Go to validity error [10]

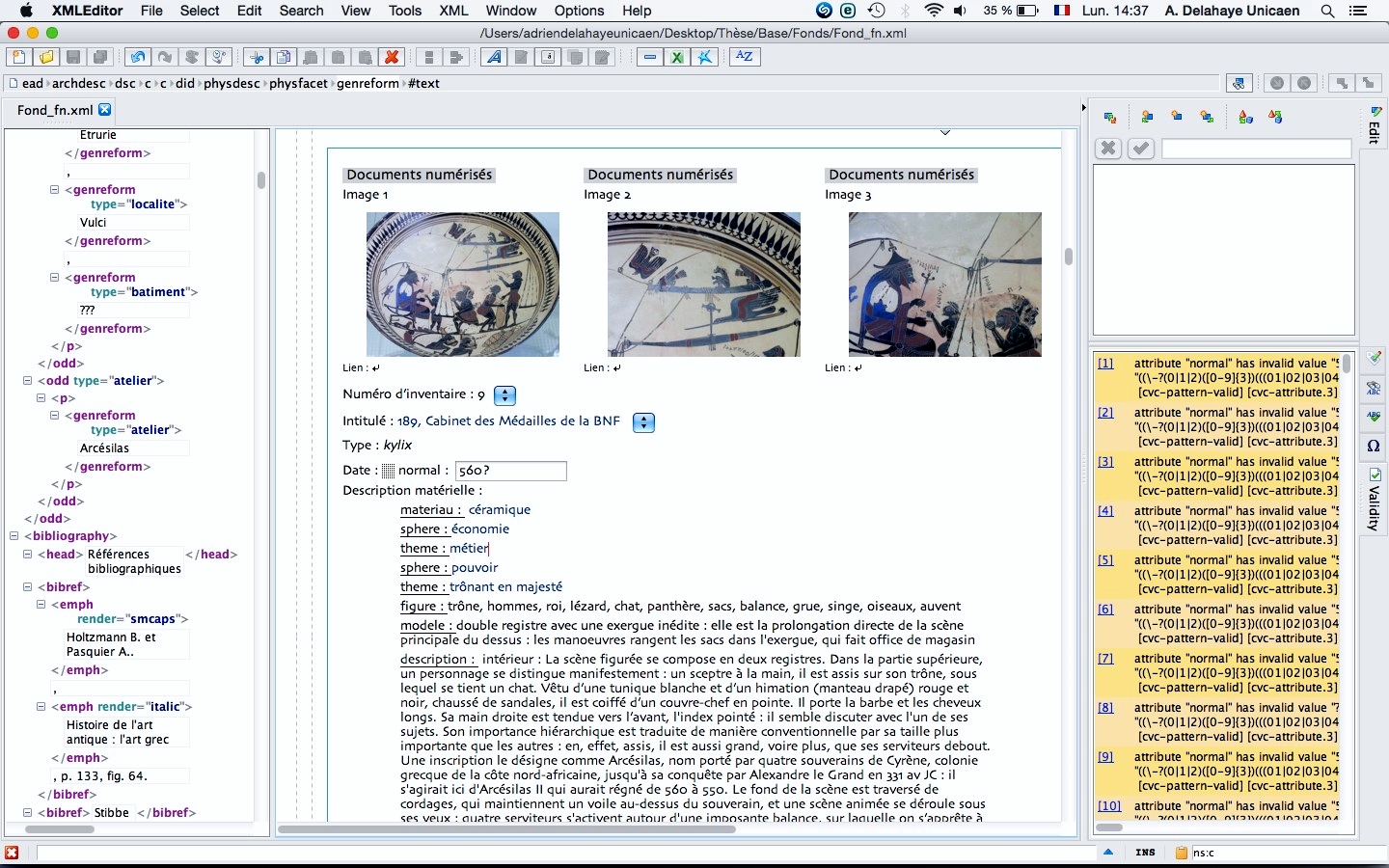1109,806
